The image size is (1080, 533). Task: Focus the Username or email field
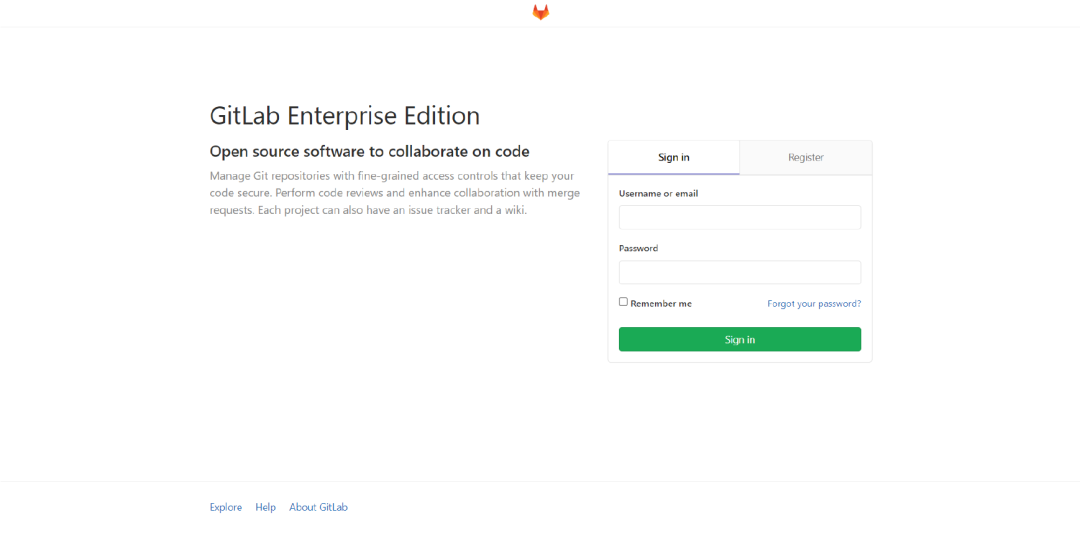coord(739,218)
